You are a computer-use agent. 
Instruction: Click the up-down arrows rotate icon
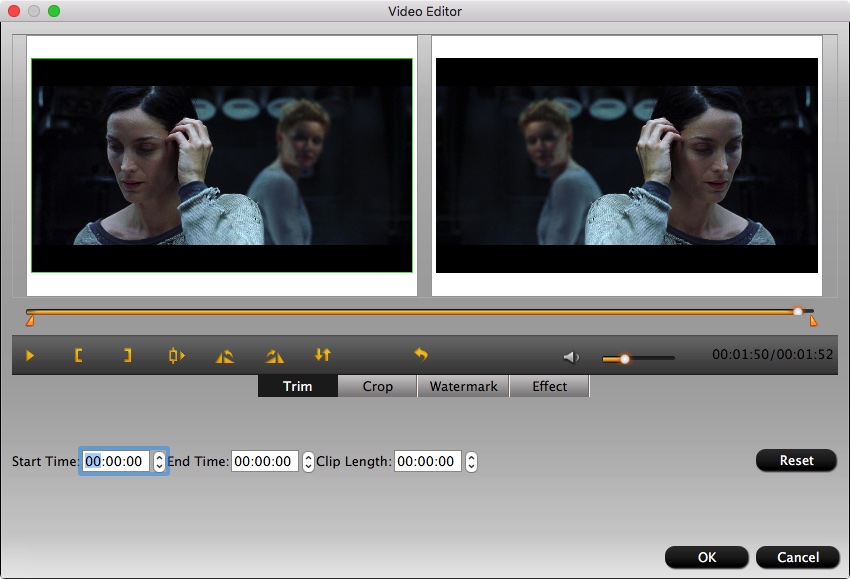coord(322,355)
